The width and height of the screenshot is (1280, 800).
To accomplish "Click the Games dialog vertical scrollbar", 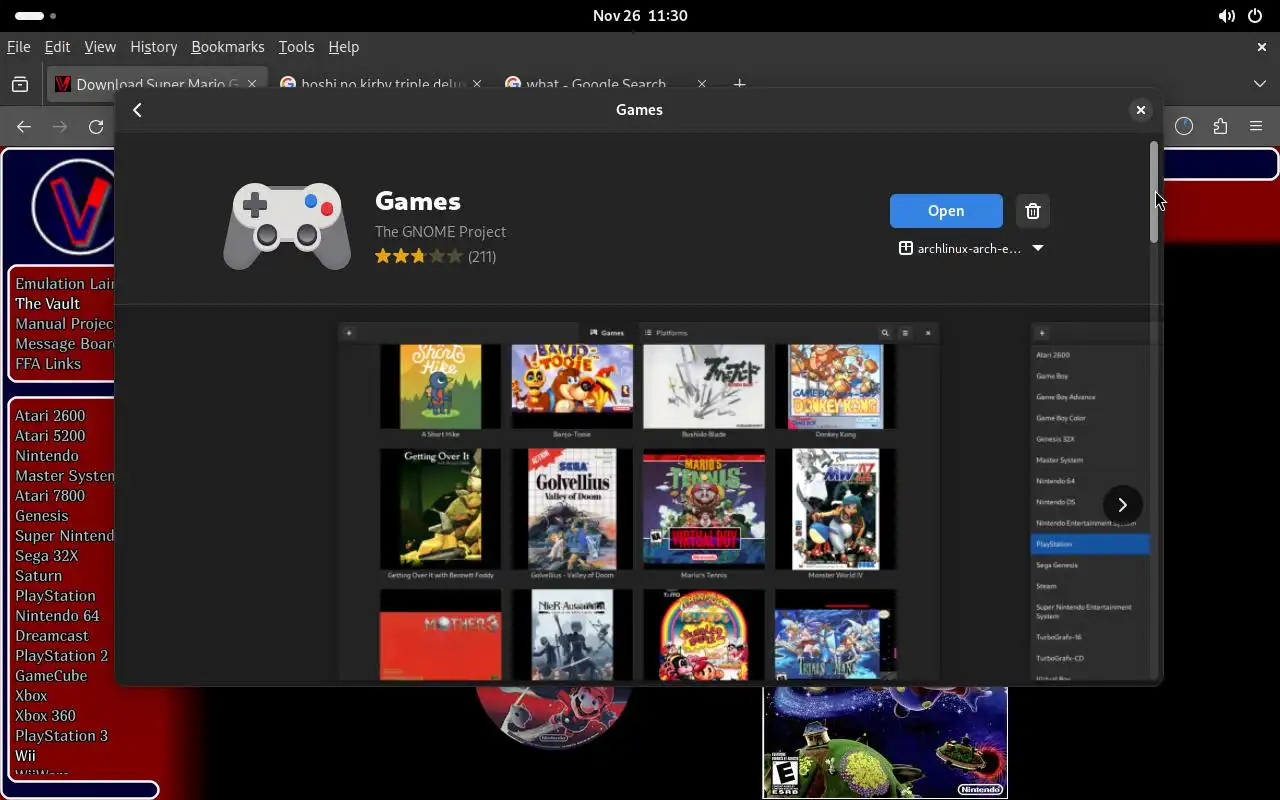I will point(1153,191).
